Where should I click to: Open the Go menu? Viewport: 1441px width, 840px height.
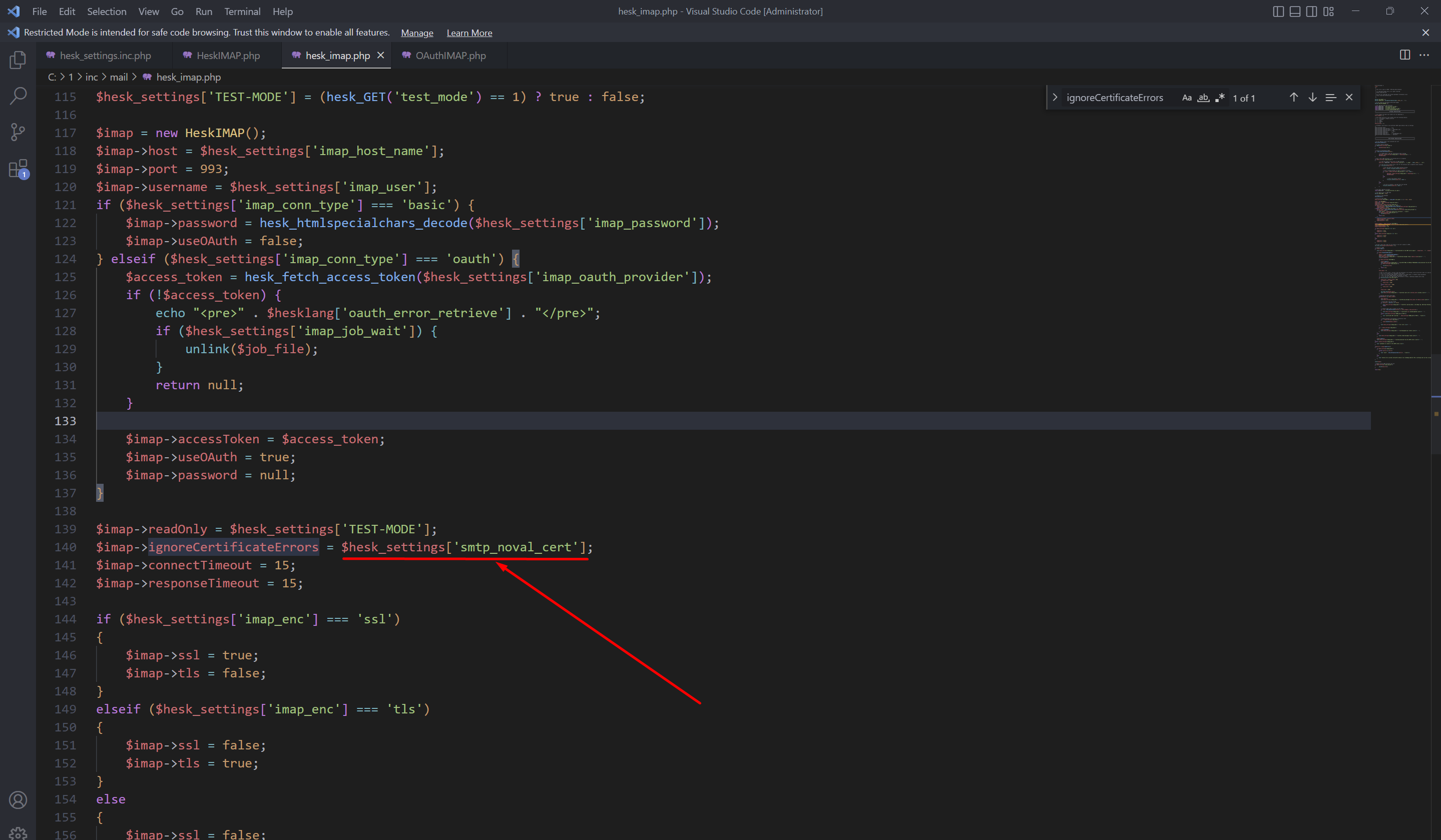pyautogui.click(x=177, y=12)
